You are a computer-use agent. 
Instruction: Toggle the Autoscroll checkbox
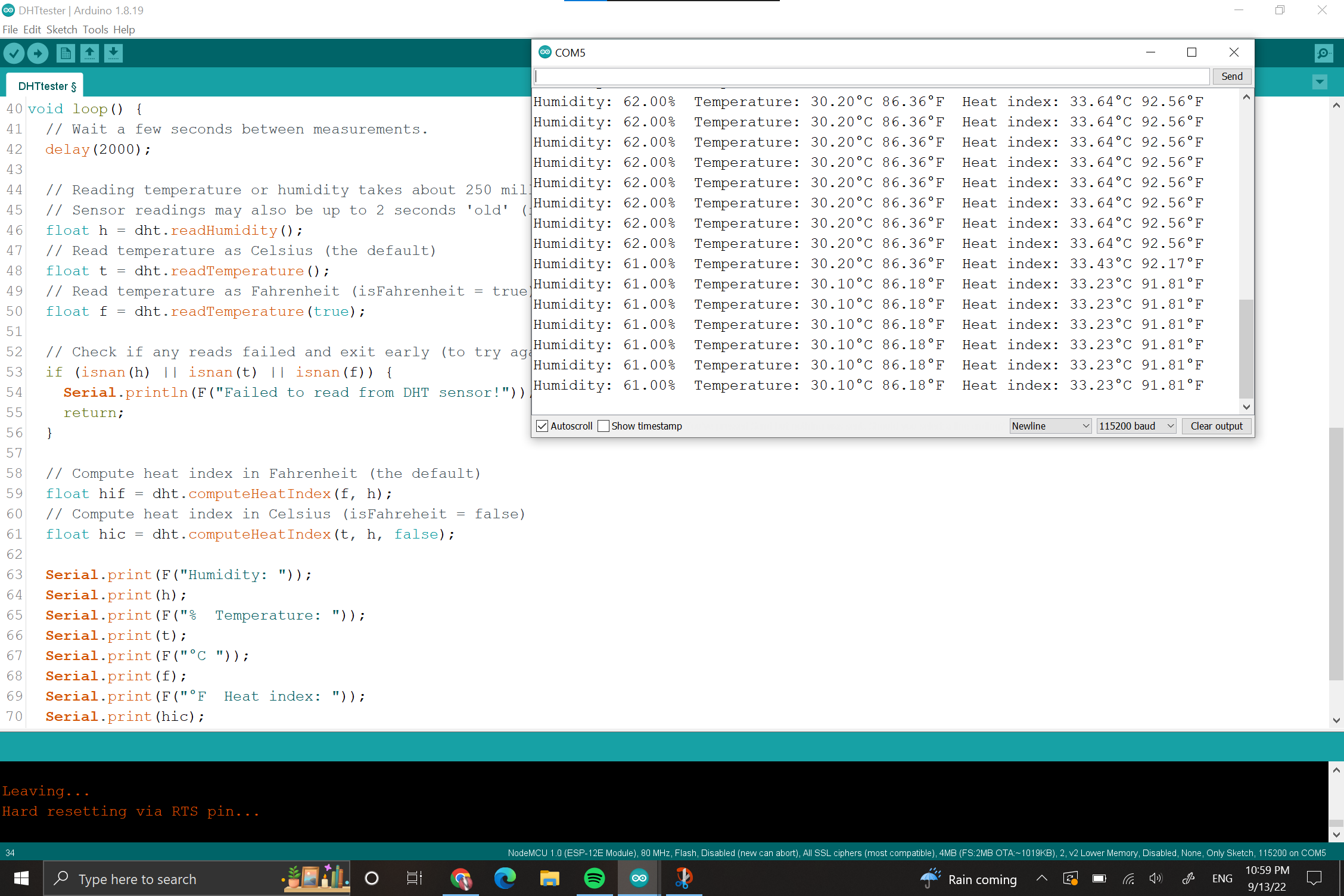[542, 426]
